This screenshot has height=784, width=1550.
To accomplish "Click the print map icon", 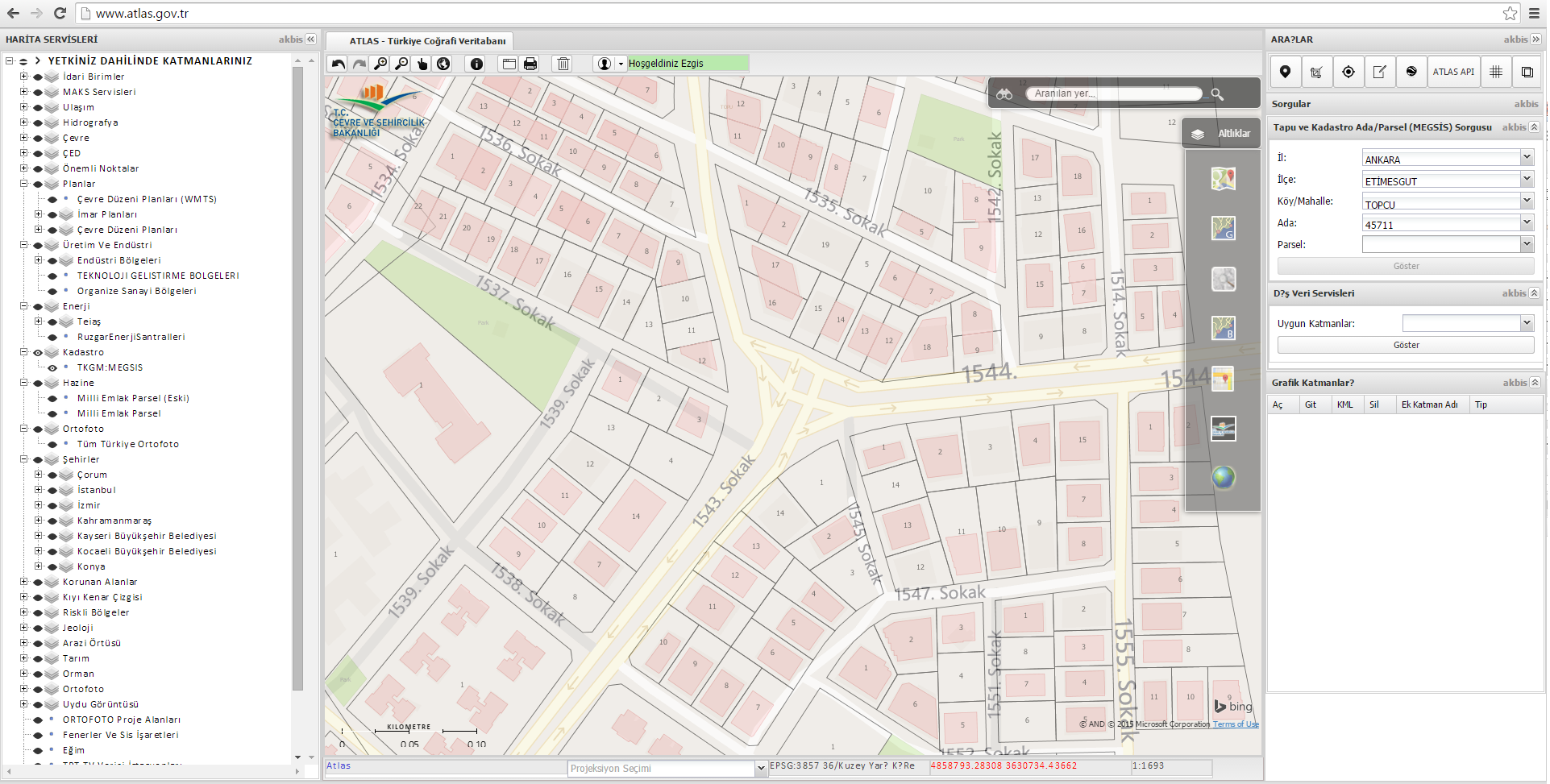I will tap(530, 64).
